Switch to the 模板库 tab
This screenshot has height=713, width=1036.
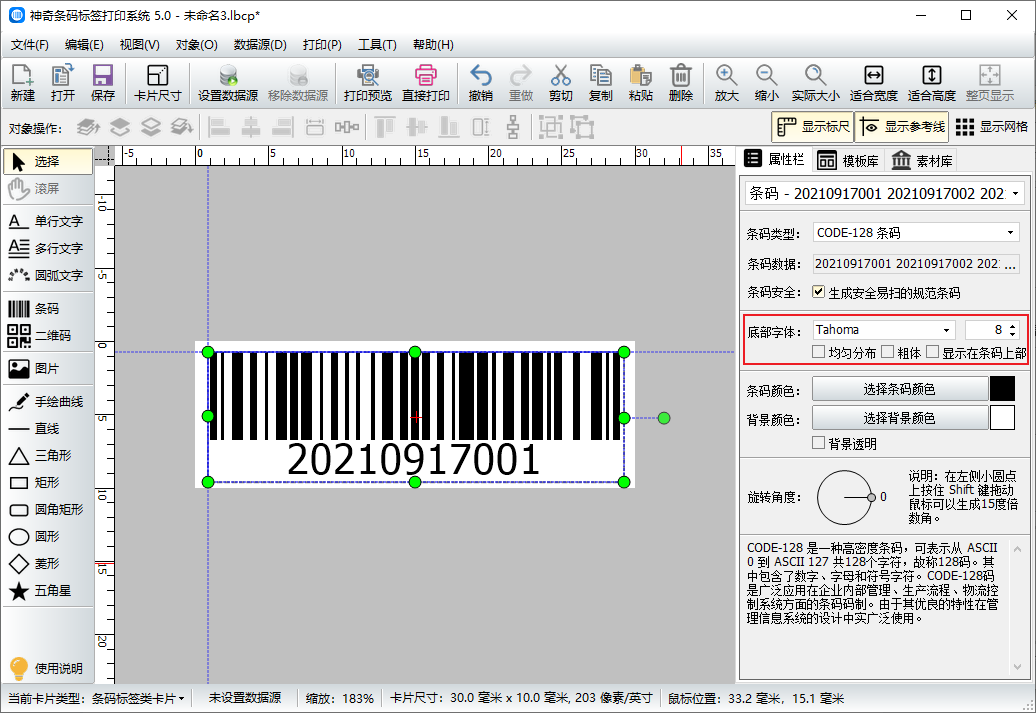click(848, 161)
